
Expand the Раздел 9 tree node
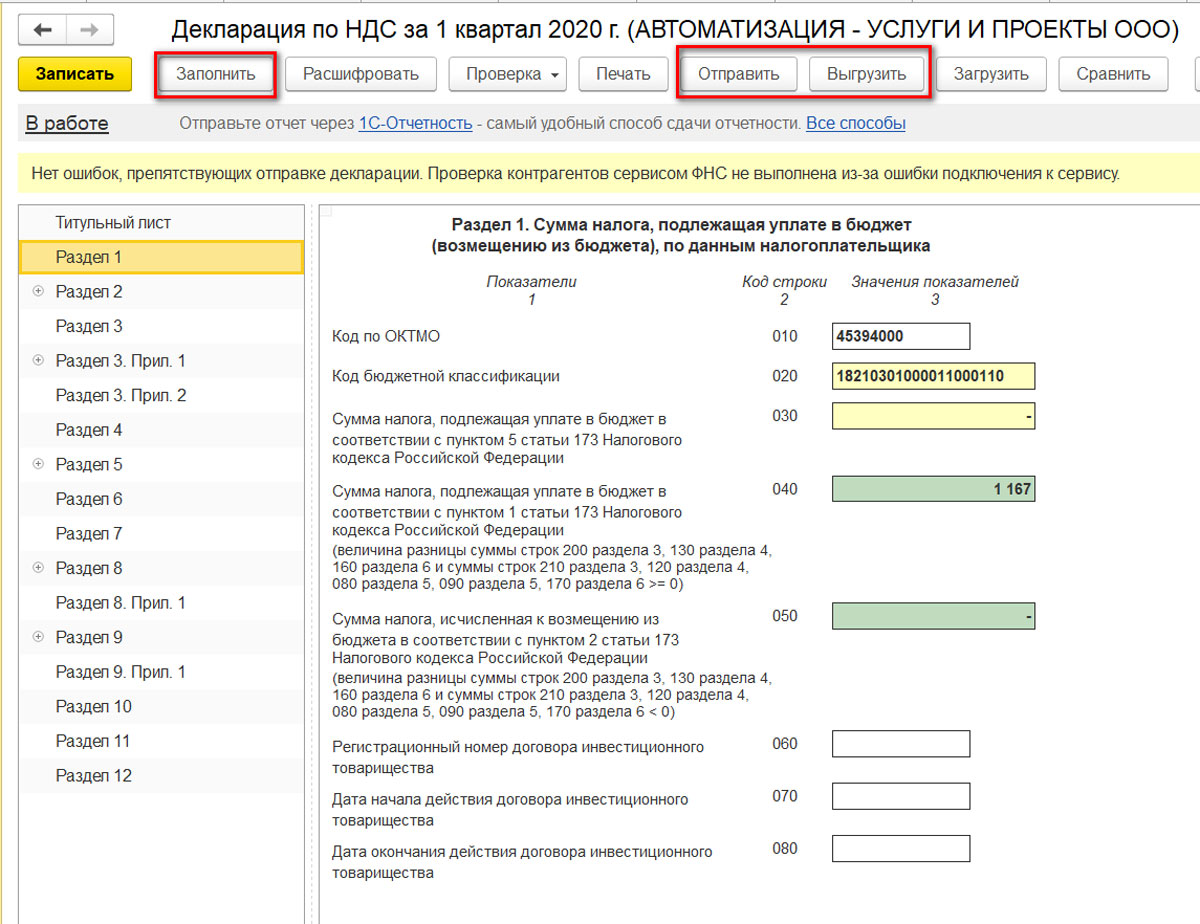(x=38, y=637)
